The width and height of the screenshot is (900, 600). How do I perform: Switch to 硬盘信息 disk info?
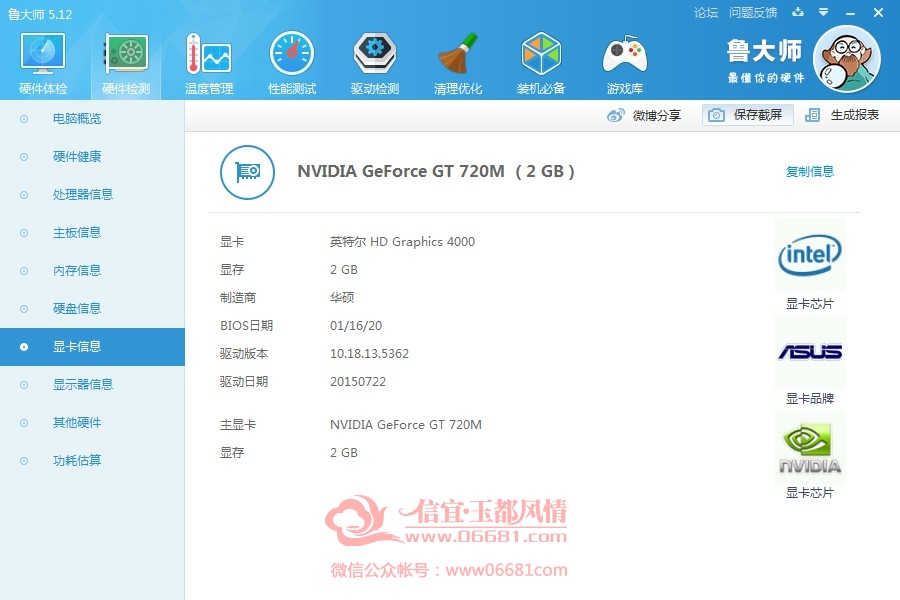tap(77, 308)
